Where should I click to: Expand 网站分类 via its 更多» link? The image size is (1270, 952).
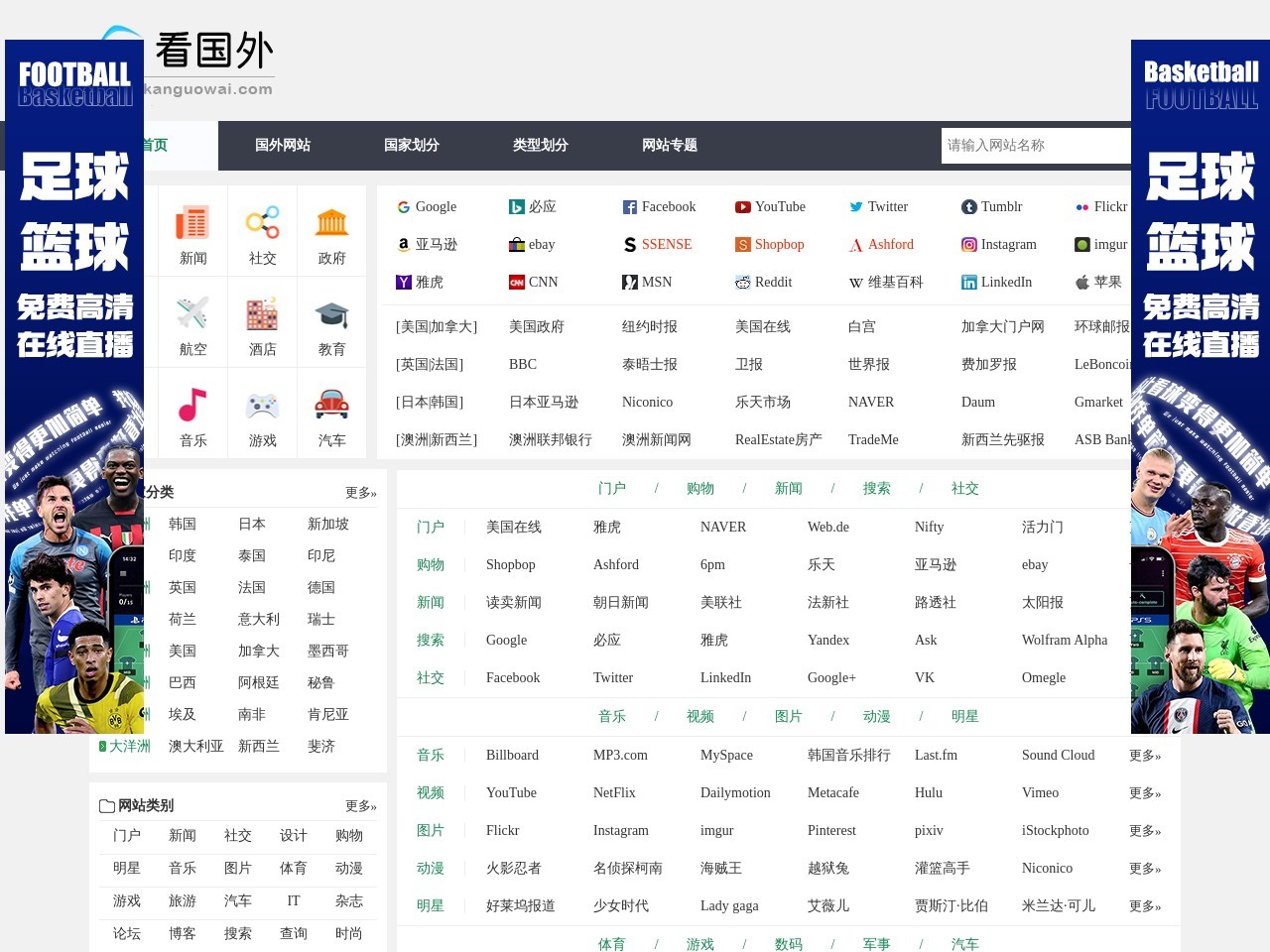360,492
